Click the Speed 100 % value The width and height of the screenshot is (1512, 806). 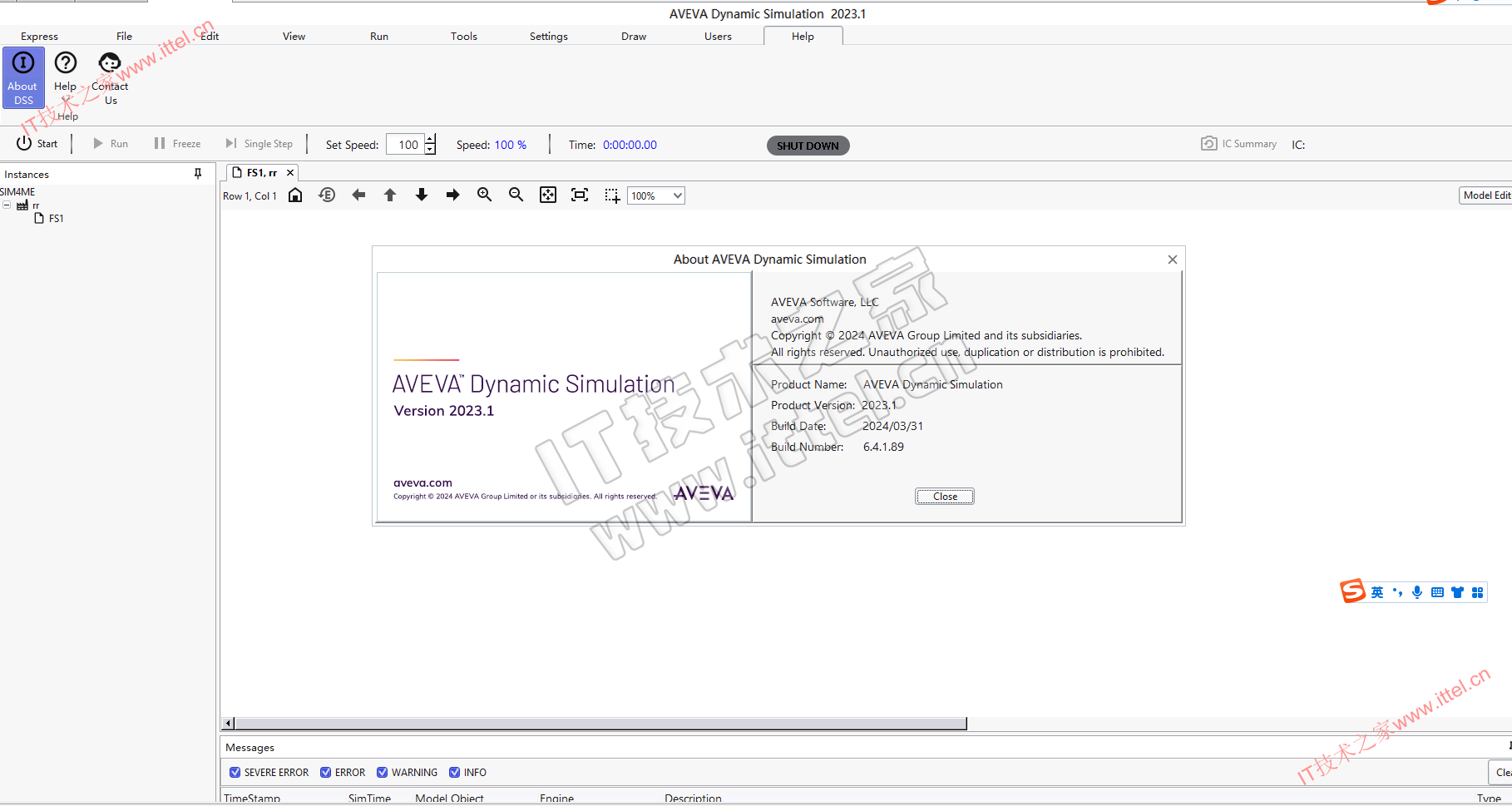511,145
